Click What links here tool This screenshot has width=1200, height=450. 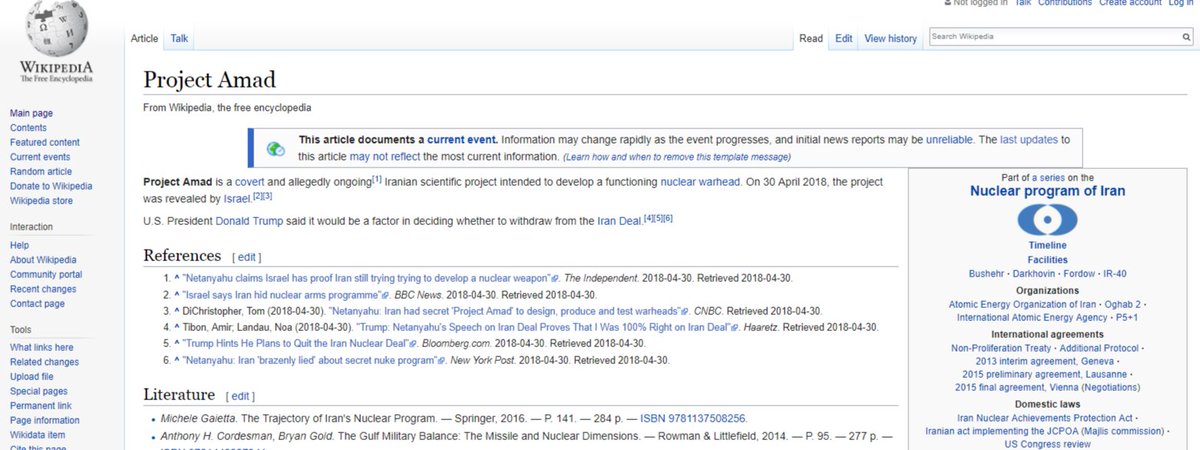click(41, 348)
